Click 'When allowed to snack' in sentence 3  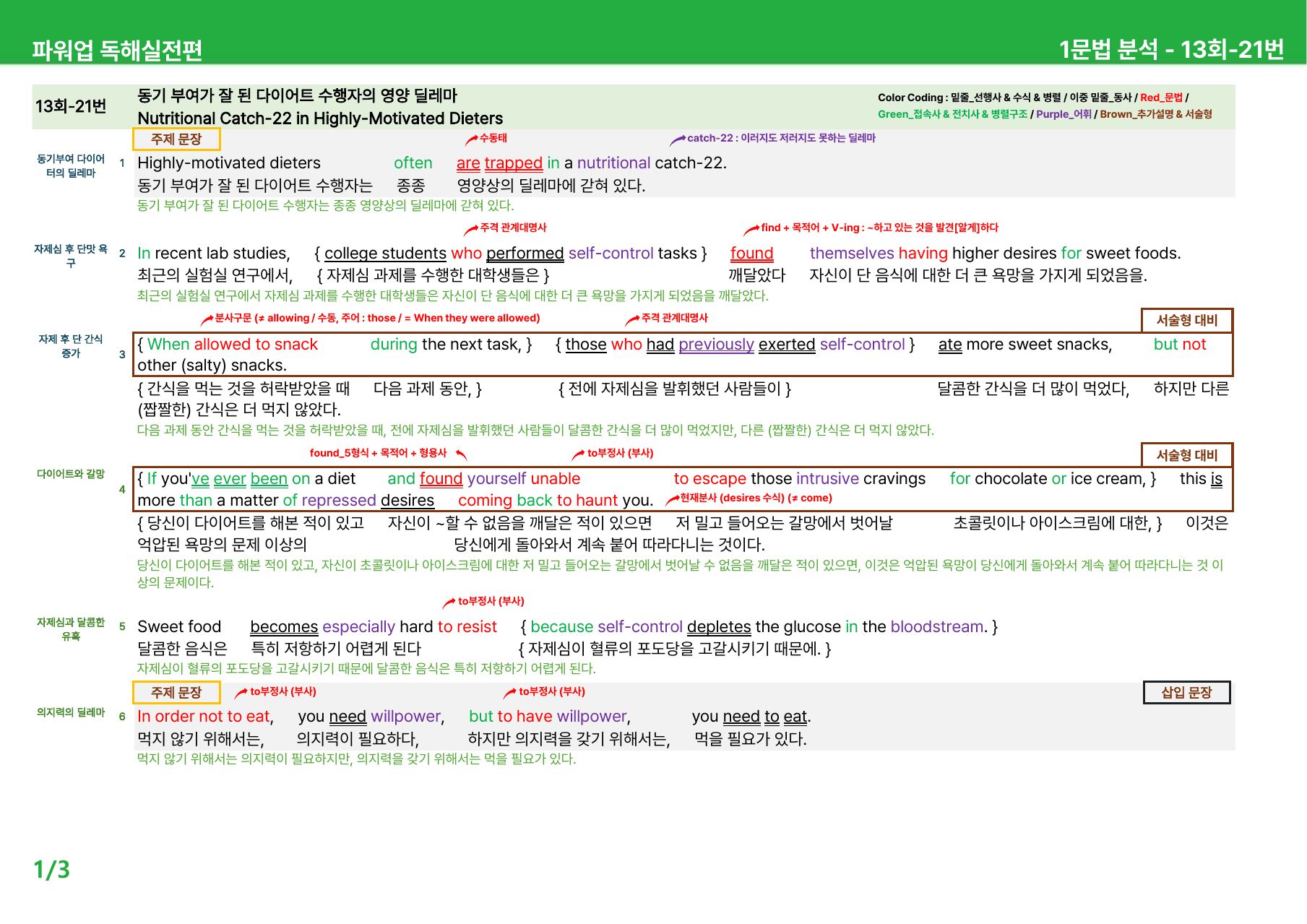coord(233,345)
